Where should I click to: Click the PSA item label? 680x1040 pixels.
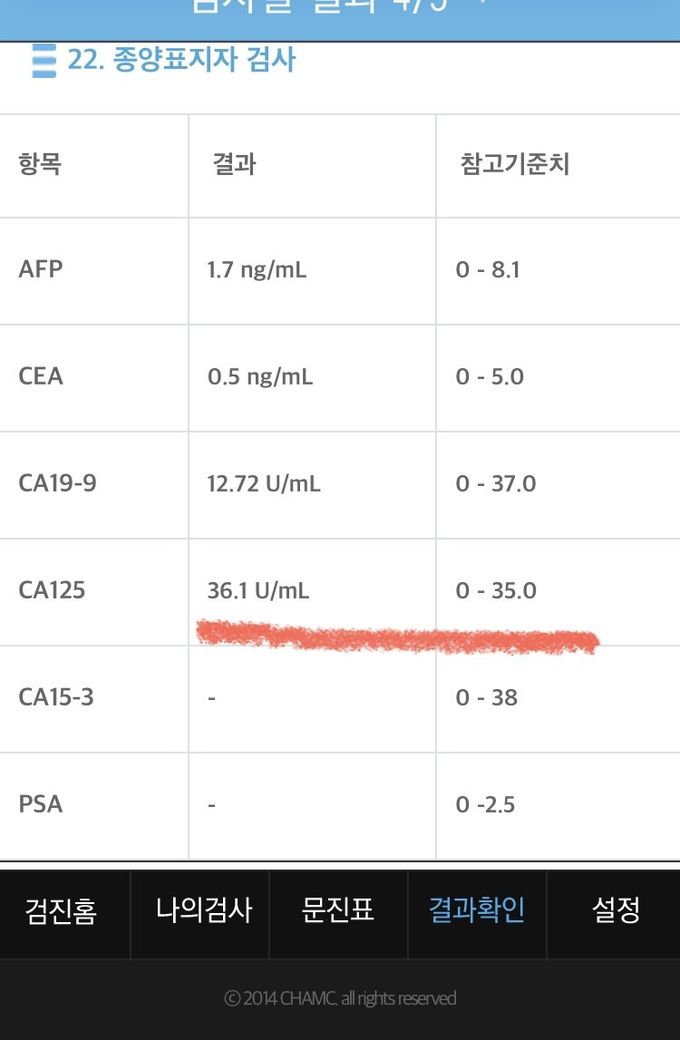pos(41,805)
